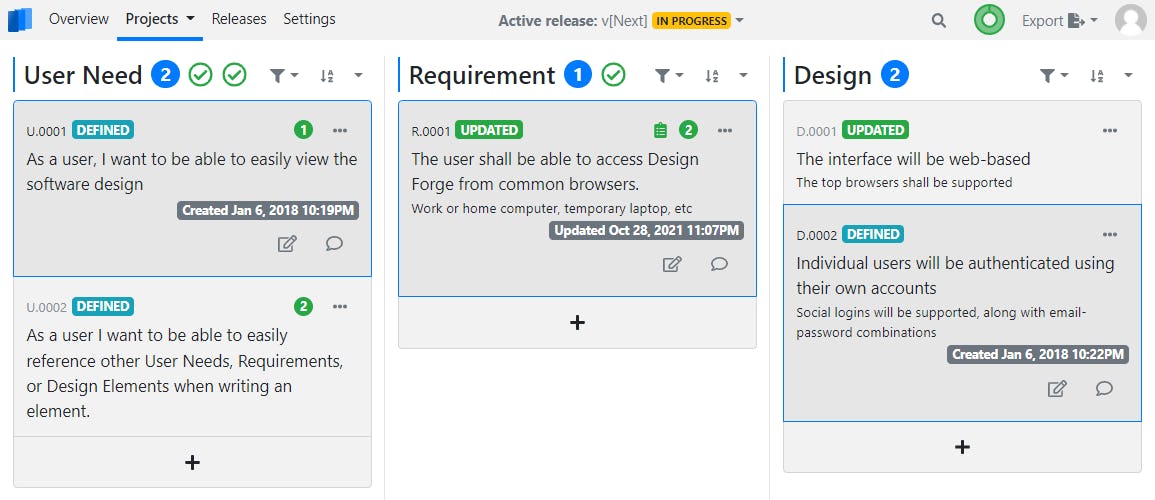Open more options for U.0002
Image resolution: width=1155 pixels, height=500 pixels.
coord(340,306)
